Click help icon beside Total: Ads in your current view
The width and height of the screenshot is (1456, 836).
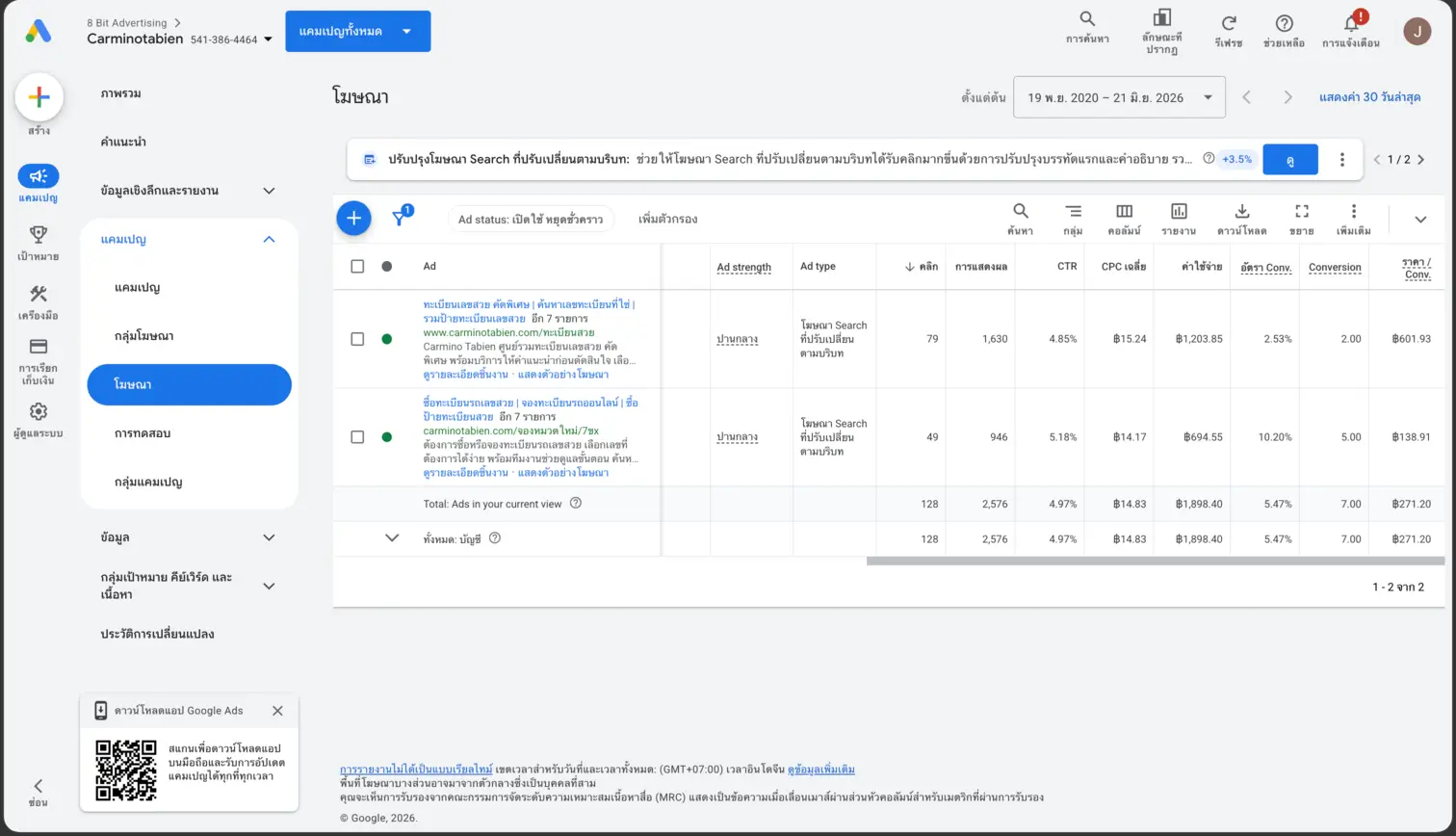tap(576, 503)
